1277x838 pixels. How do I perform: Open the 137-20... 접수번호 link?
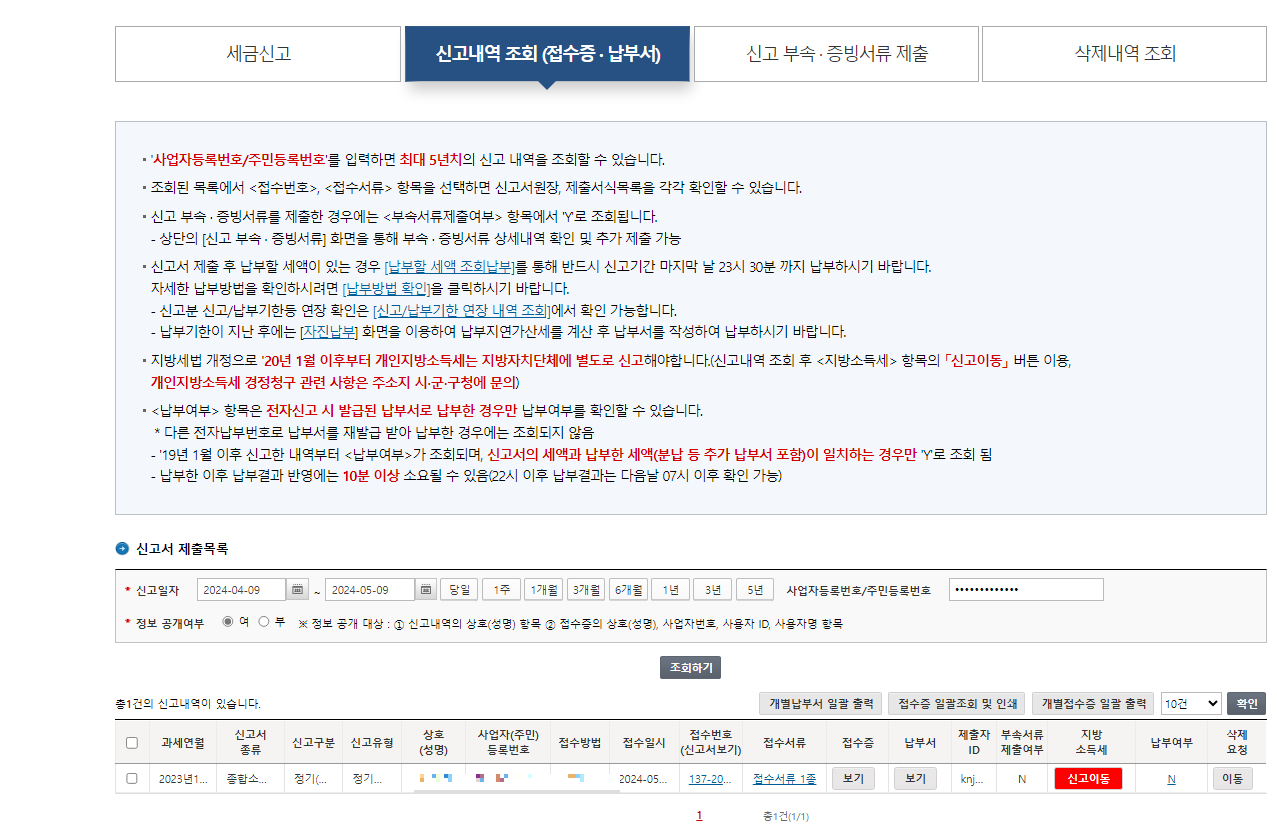click(709, 779)
